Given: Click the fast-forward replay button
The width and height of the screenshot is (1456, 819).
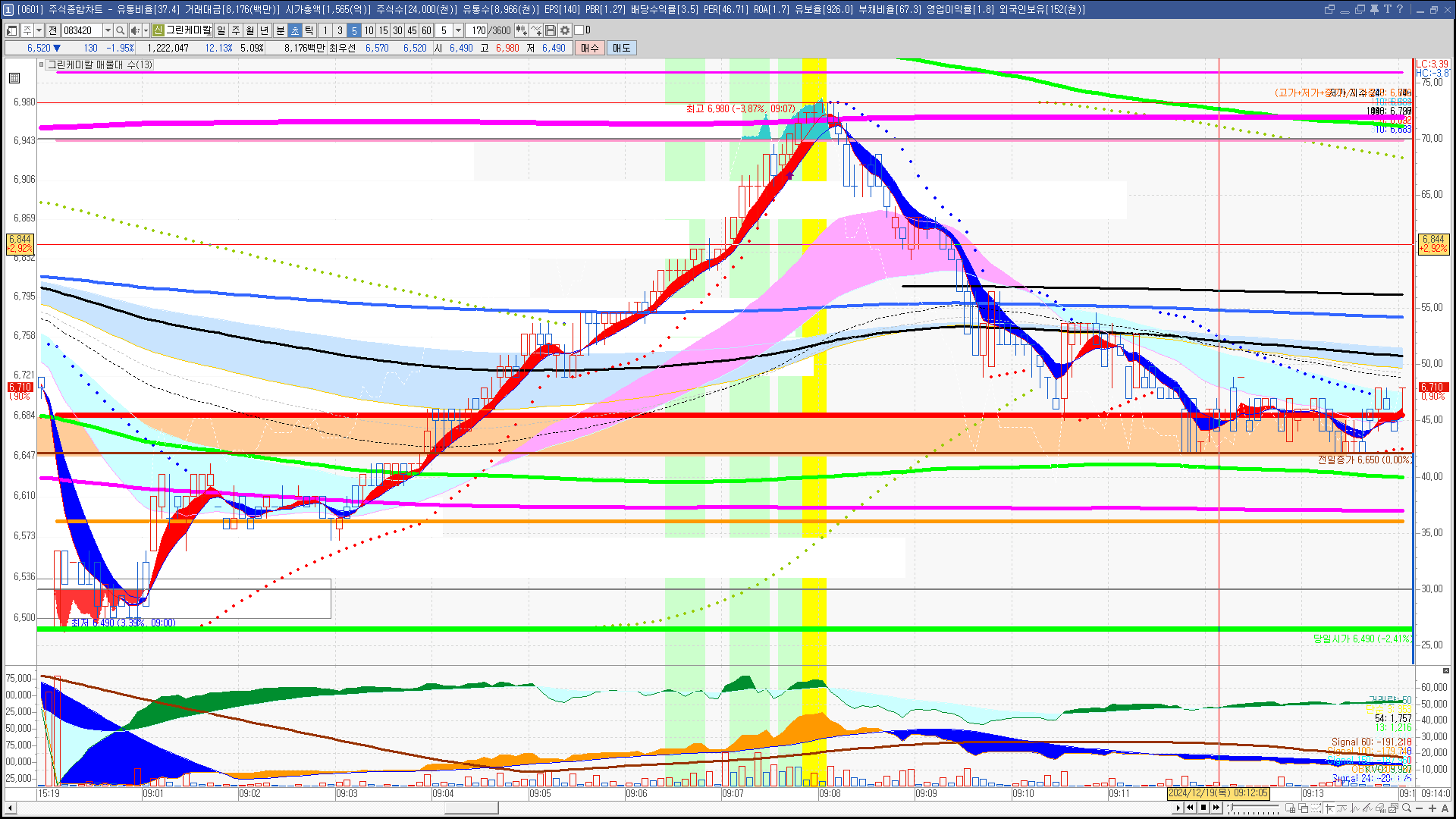Looking at the screenshot, I should (x=1216, y=808).
